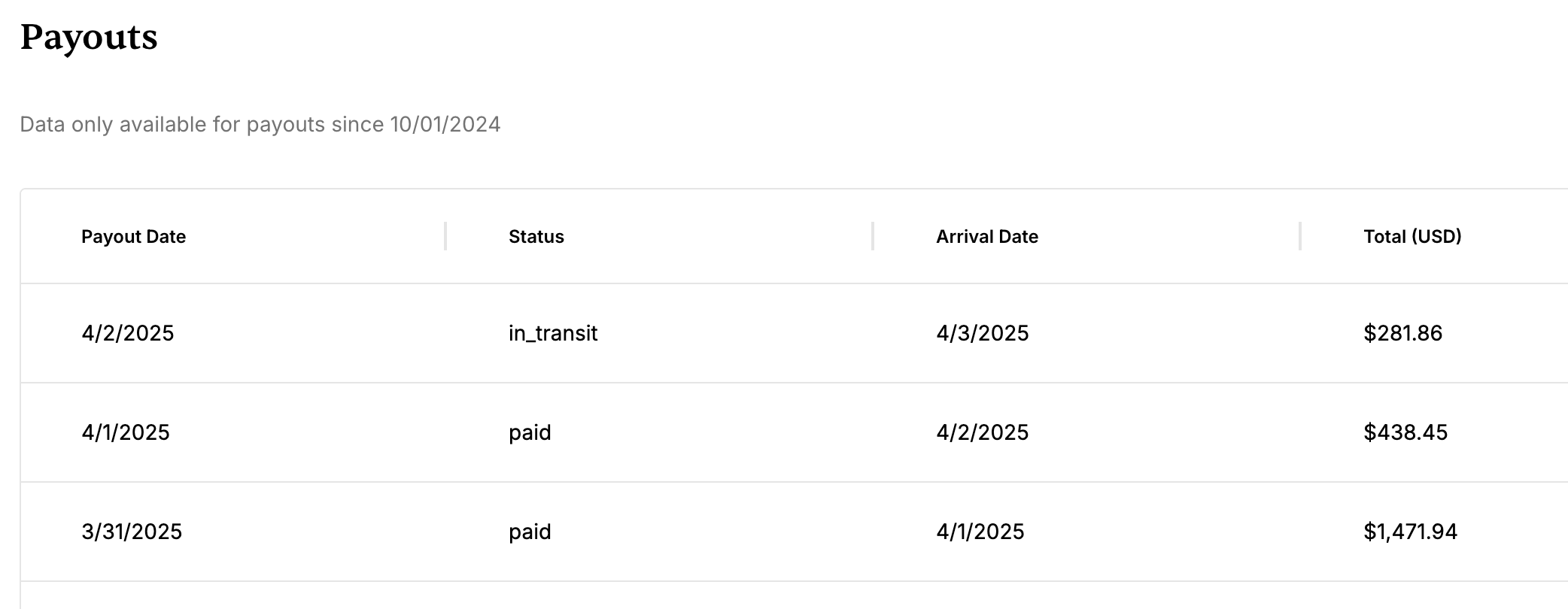The height and width of the screenshot is (609, 1568).
Task: Click the $281.86 total amount
Action: coord(1402,333)
